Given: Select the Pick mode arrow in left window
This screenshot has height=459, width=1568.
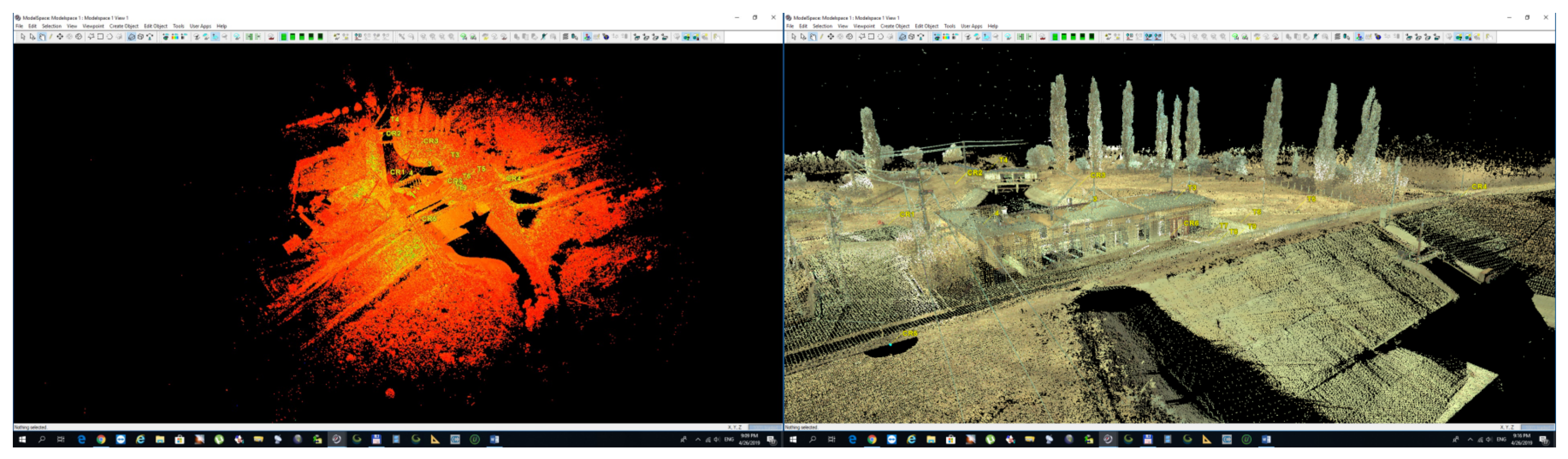Looking at the screenshot, I should pyautogui.click(x=23, y=37).
